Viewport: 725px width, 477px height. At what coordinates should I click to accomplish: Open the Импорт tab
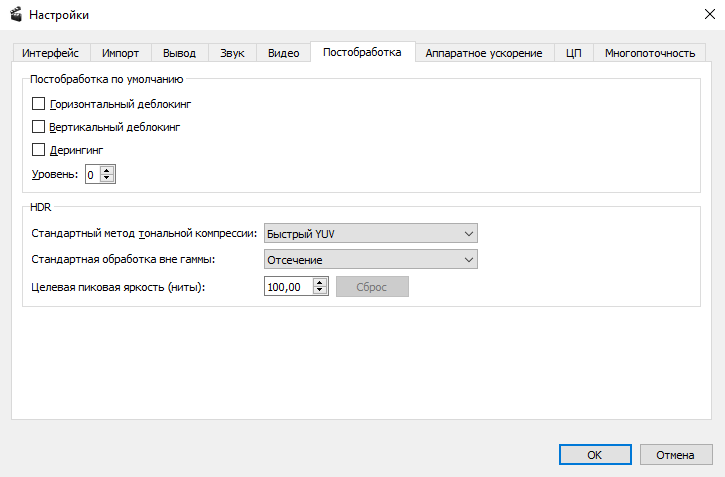click(x=120, y=53)
